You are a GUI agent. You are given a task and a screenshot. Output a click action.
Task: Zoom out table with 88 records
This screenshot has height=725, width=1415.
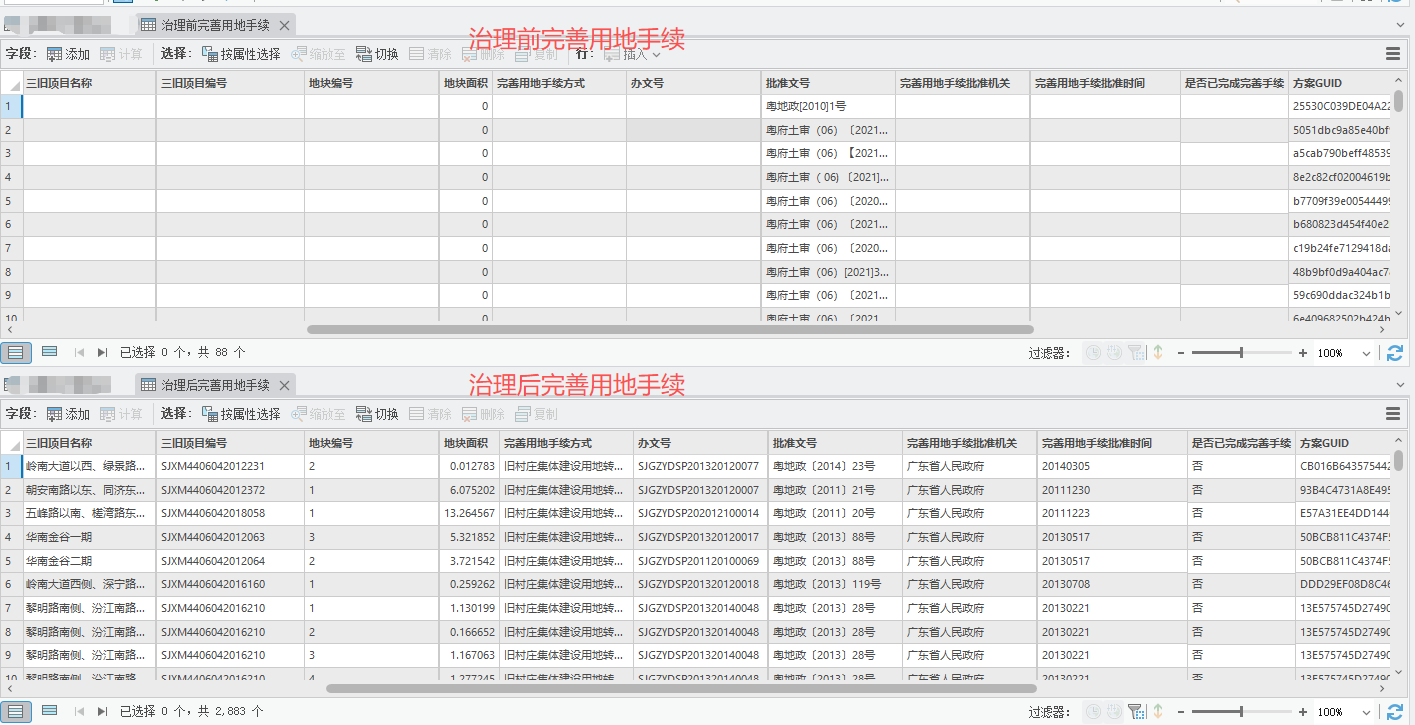click(1181, 353)
